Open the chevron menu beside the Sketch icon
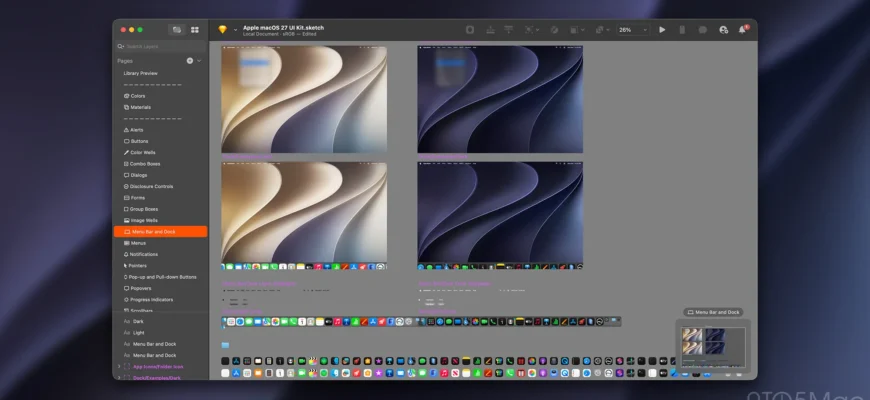870x400 pixels. click(x=235, y=30)
